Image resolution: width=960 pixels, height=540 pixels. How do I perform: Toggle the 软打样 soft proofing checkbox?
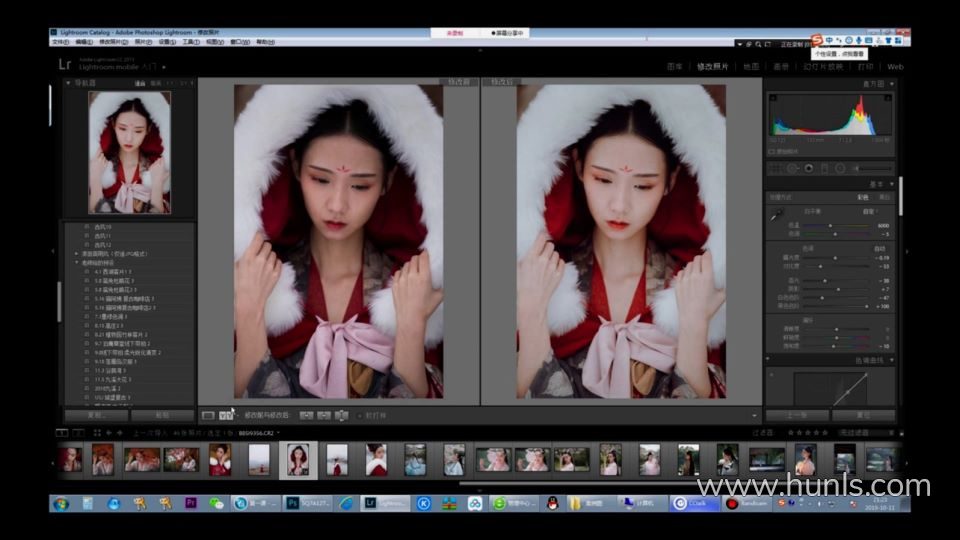pyautogui.click(x=360, y=416)
